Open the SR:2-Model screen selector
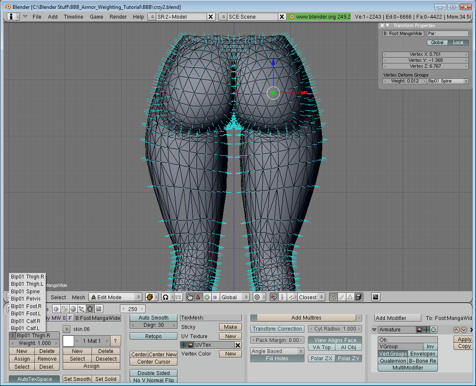Viewport: 476px width, 386px height. 151,17
